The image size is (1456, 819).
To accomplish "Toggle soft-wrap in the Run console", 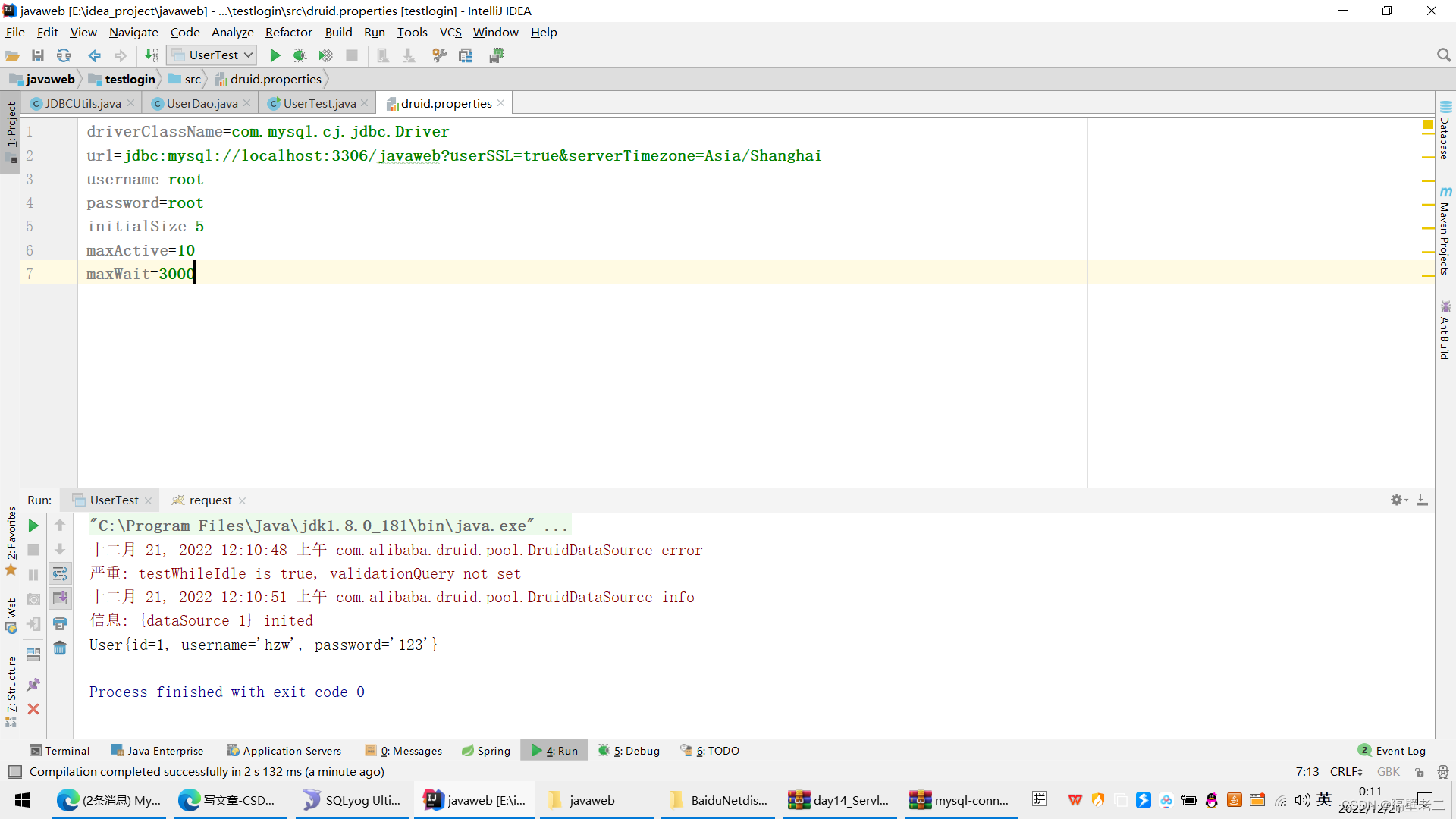I will pos(60,574).
